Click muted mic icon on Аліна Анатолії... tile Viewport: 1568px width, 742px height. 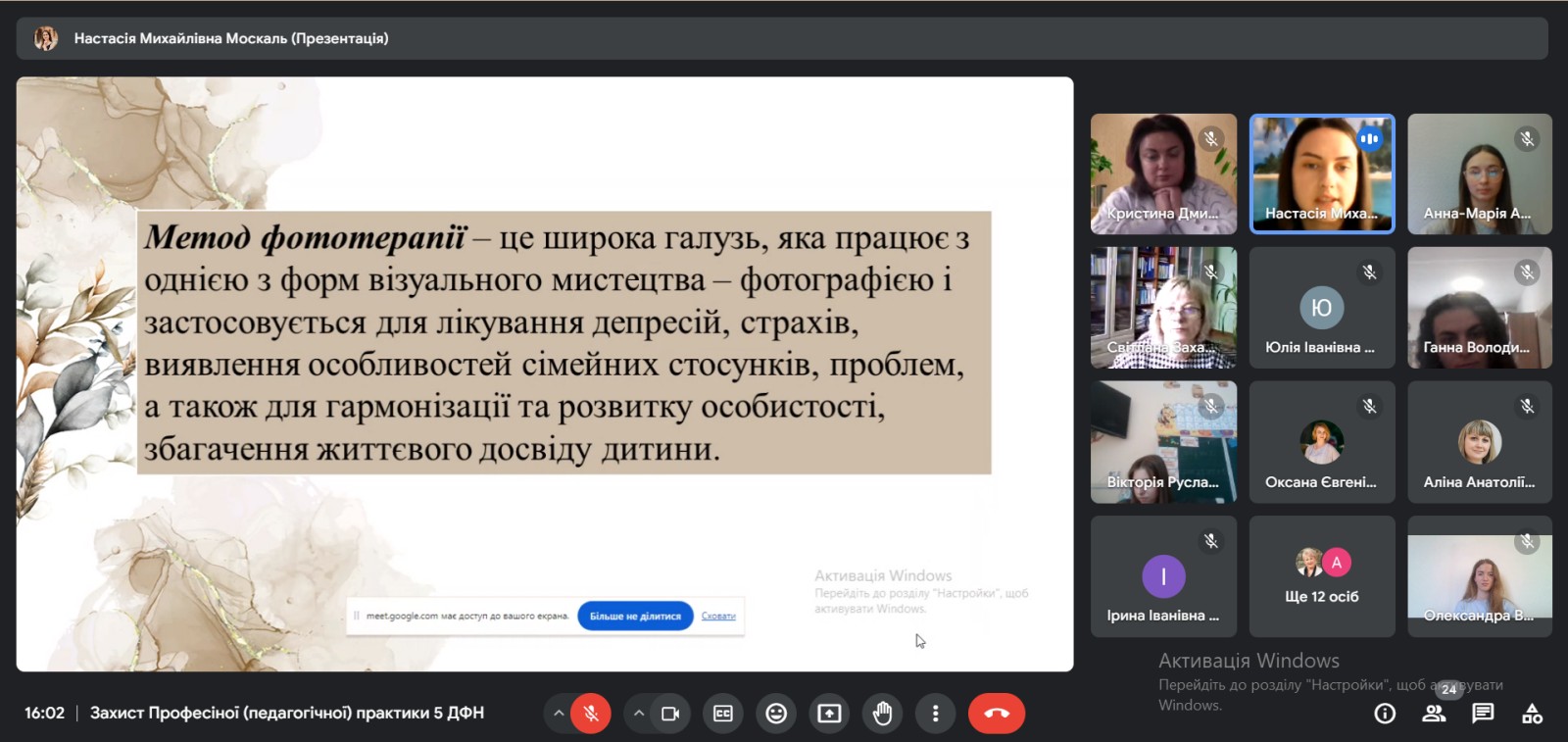[x=1527, y=406]
